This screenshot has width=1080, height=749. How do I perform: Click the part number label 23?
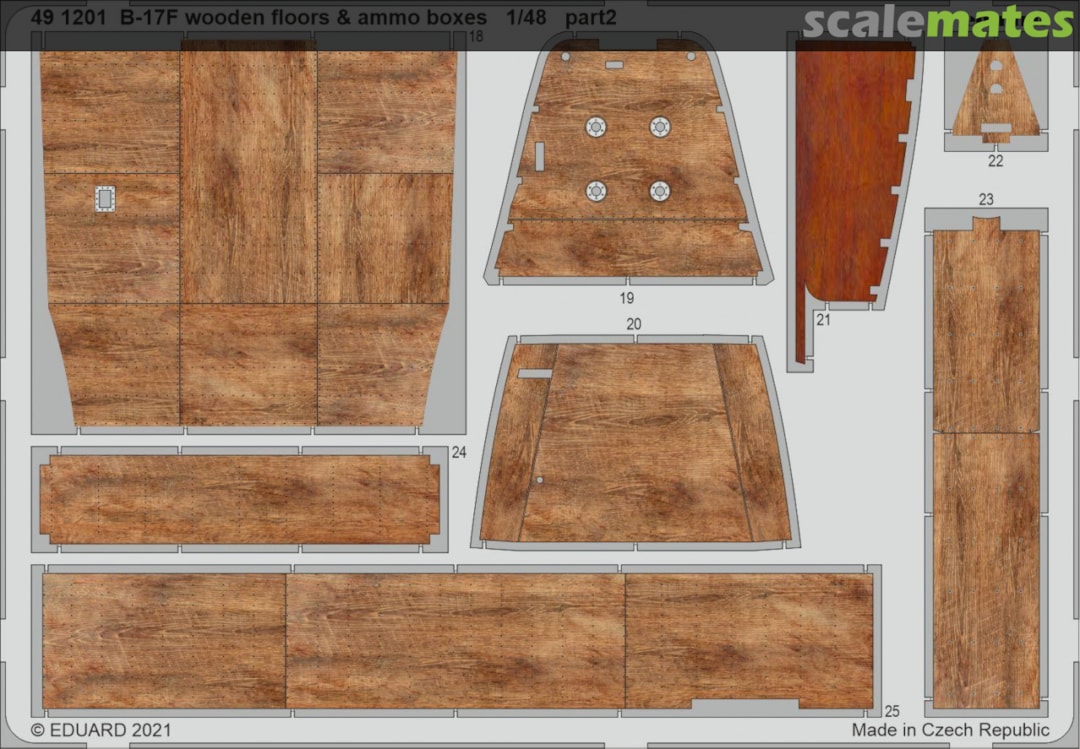(986, 200)
